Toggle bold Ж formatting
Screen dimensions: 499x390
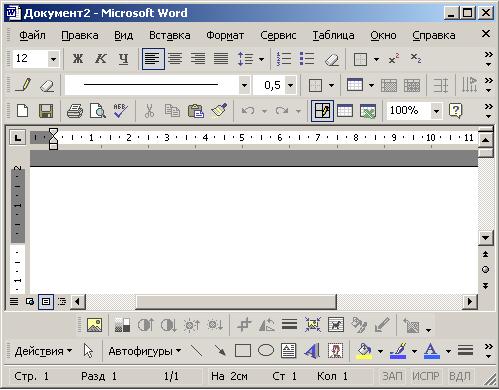78,59
